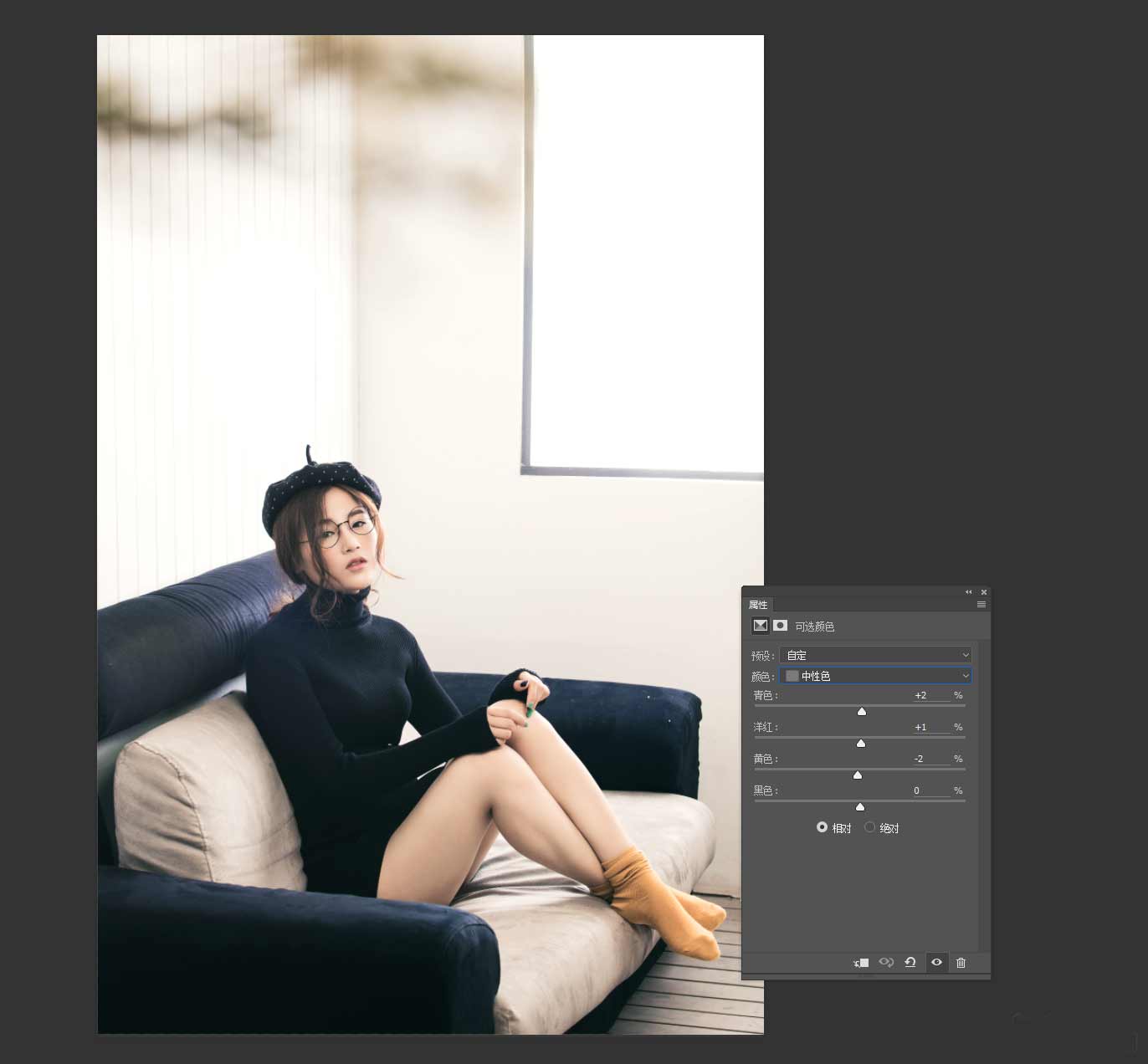Open the 颜色 dropdown showing 中性色
Screen dimensions: 1148x1064
(875, 676)
